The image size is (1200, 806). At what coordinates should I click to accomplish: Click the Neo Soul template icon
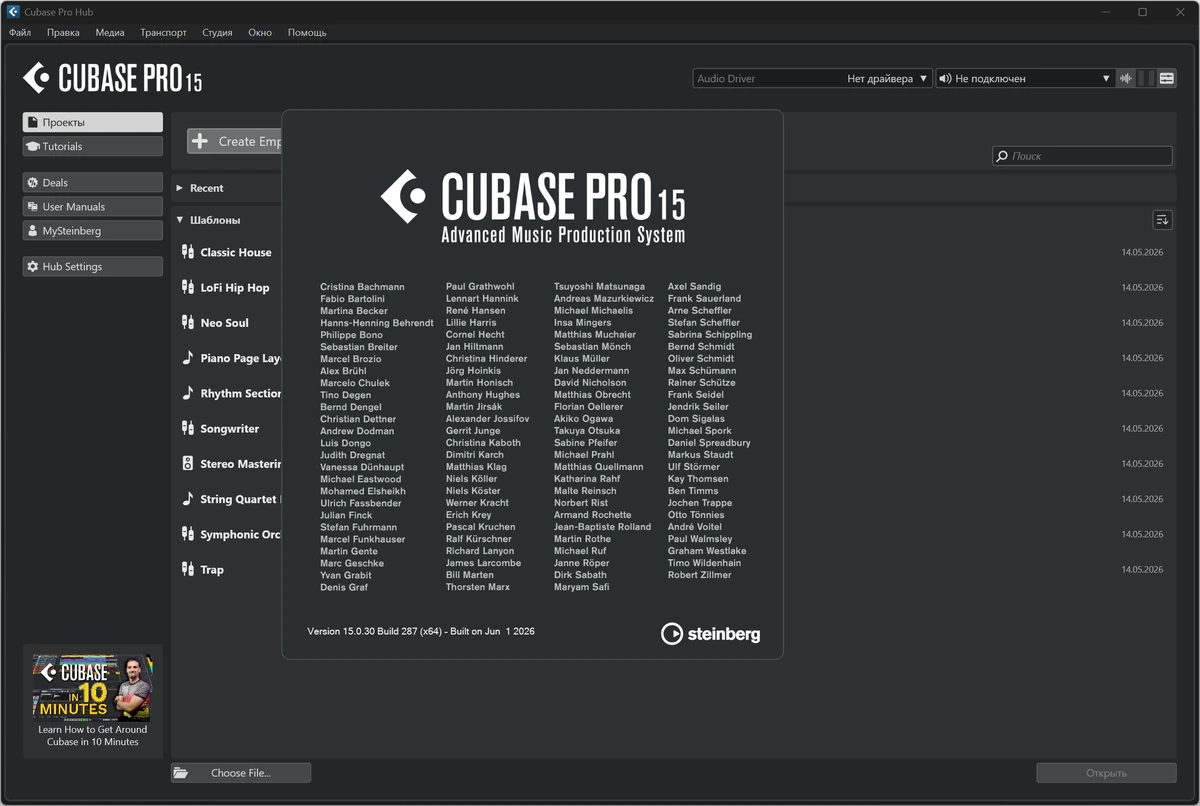point(187,322)
